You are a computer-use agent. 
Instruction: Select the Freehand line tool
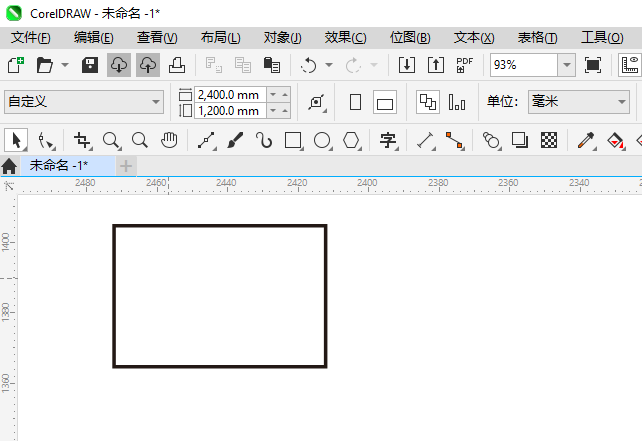point(206,140)
